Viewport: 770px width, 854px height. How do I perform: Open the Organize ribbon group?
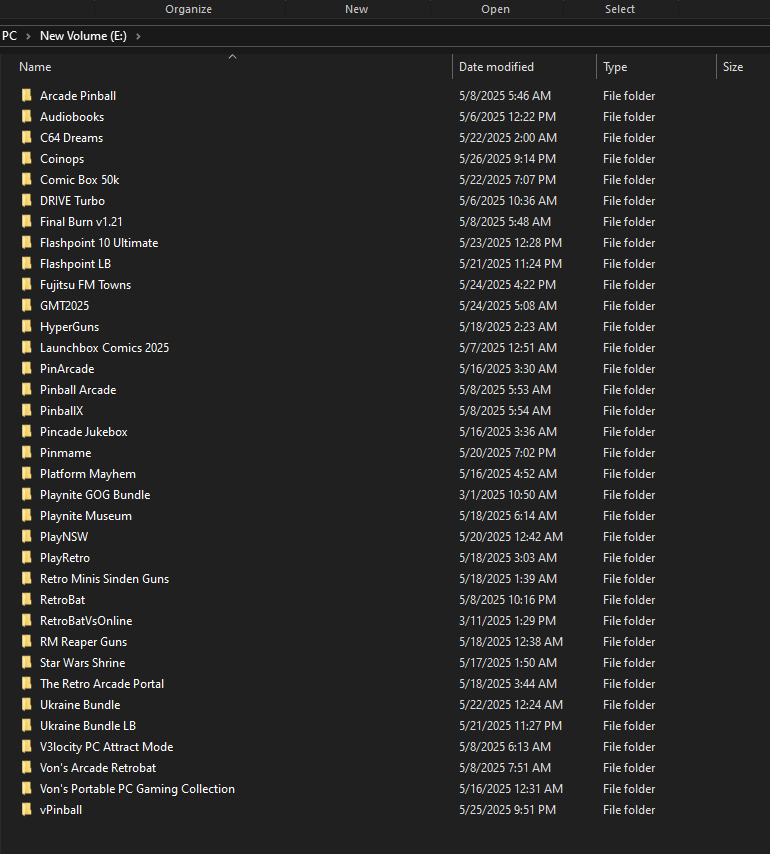point(188,9)
